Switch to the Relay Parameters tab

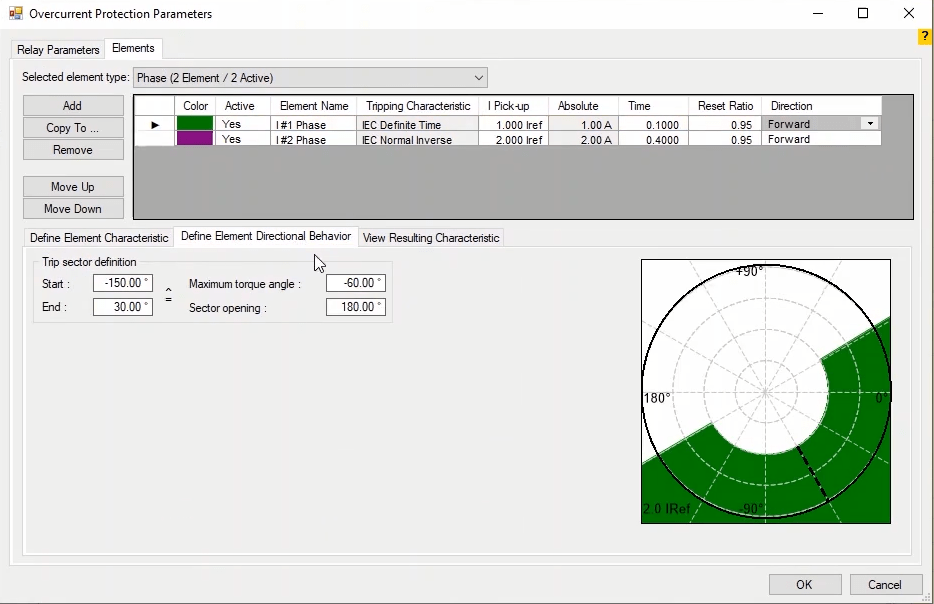(58, 49)
